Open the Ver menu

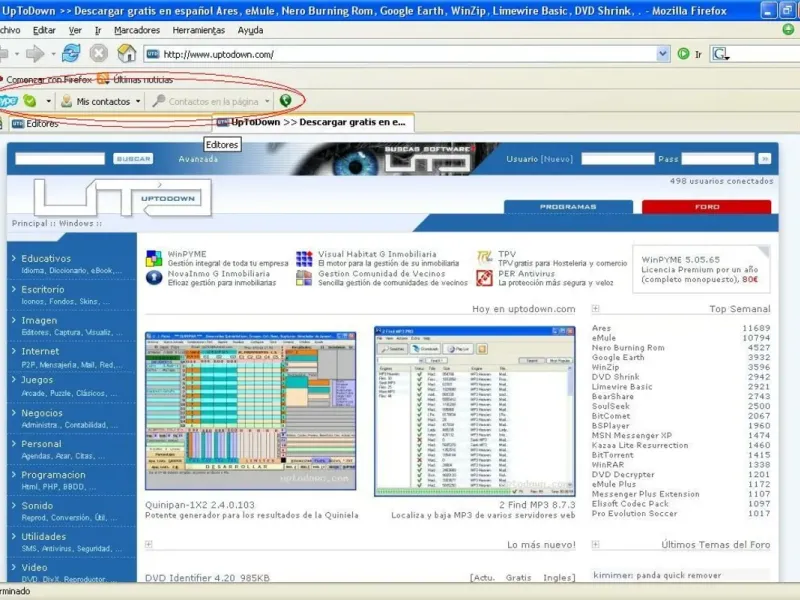point(75,30)
